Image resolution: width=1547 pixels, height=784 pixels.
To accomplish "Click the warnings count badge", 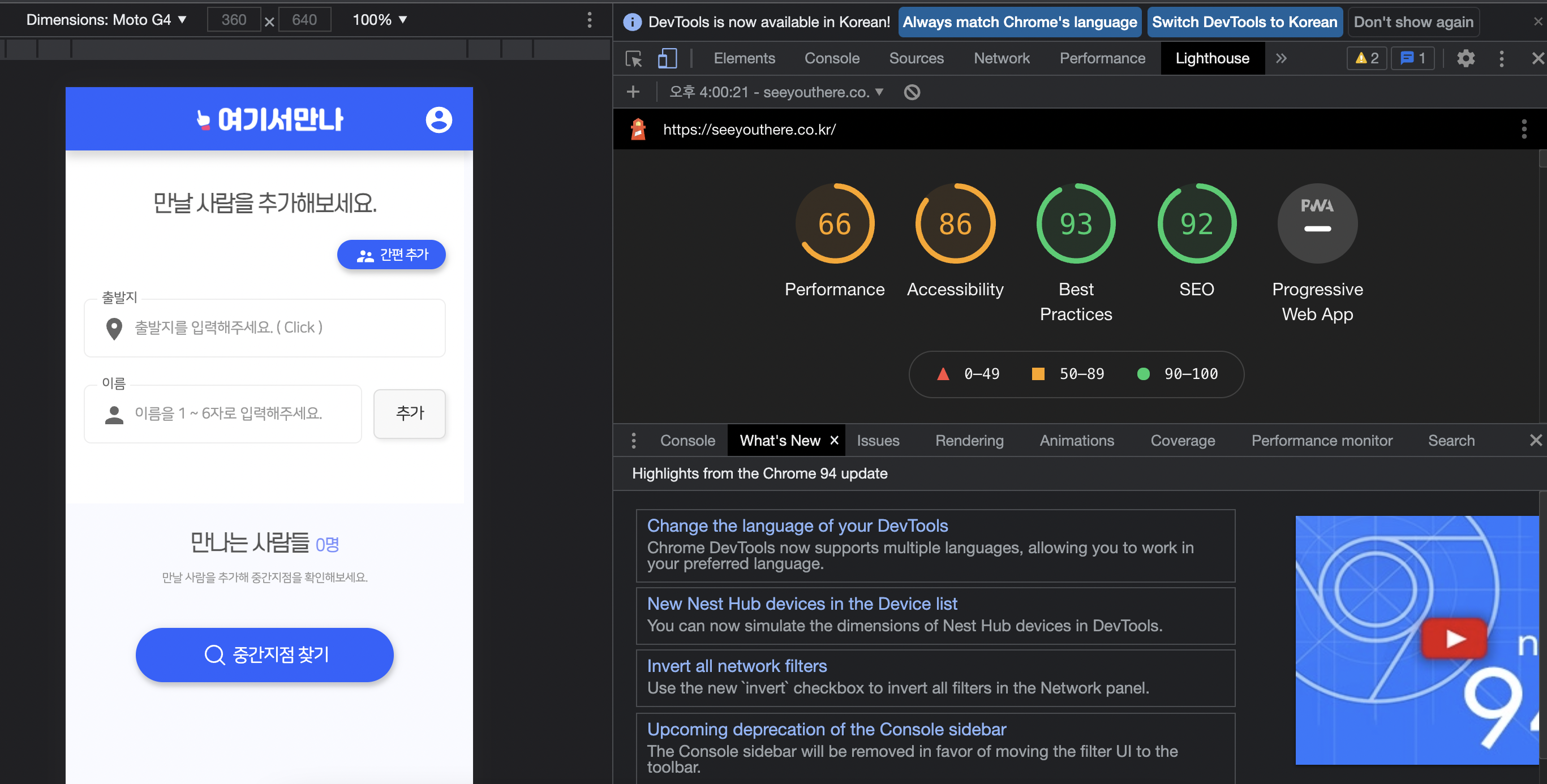I will [x=1366, y=58].
